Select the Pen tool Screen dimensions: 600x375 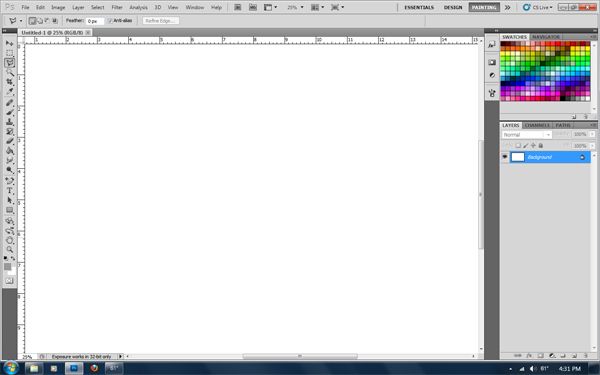point(10,181)
